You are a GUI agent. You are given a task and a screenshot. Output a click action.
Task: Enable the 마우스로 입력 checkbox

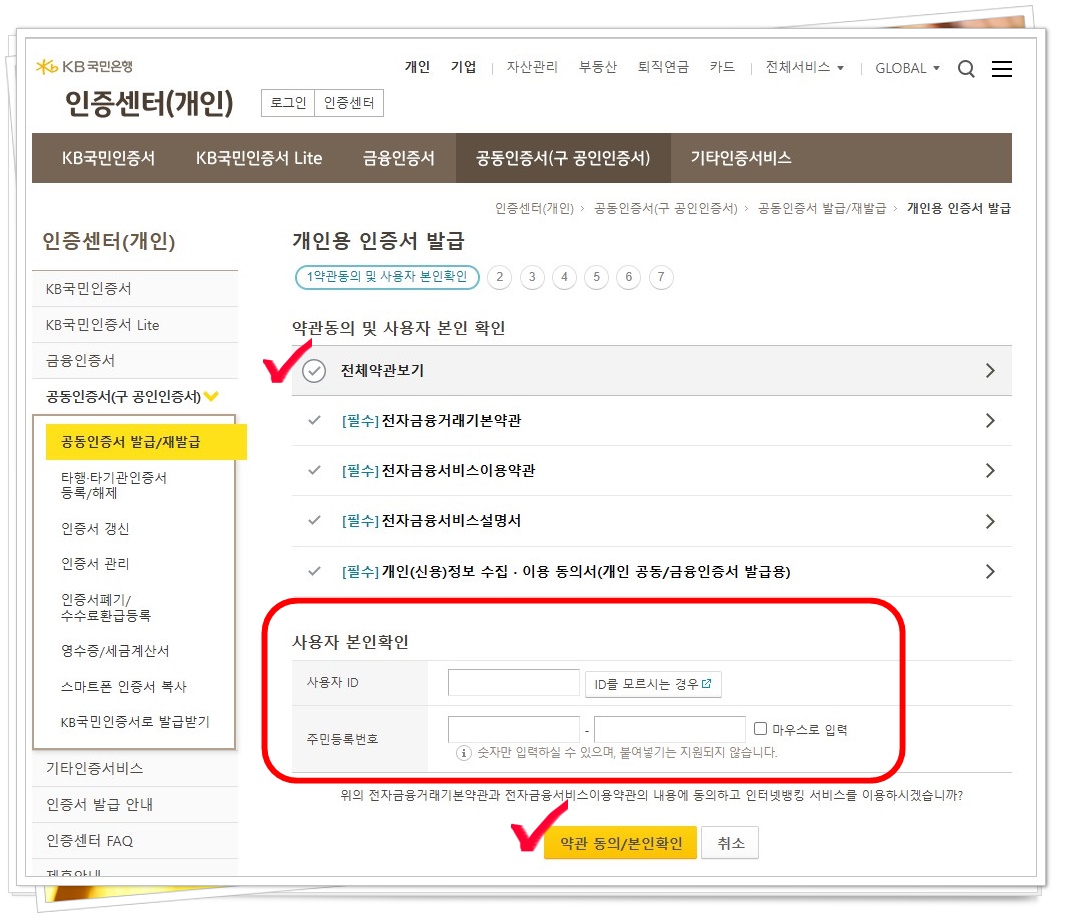760,728
